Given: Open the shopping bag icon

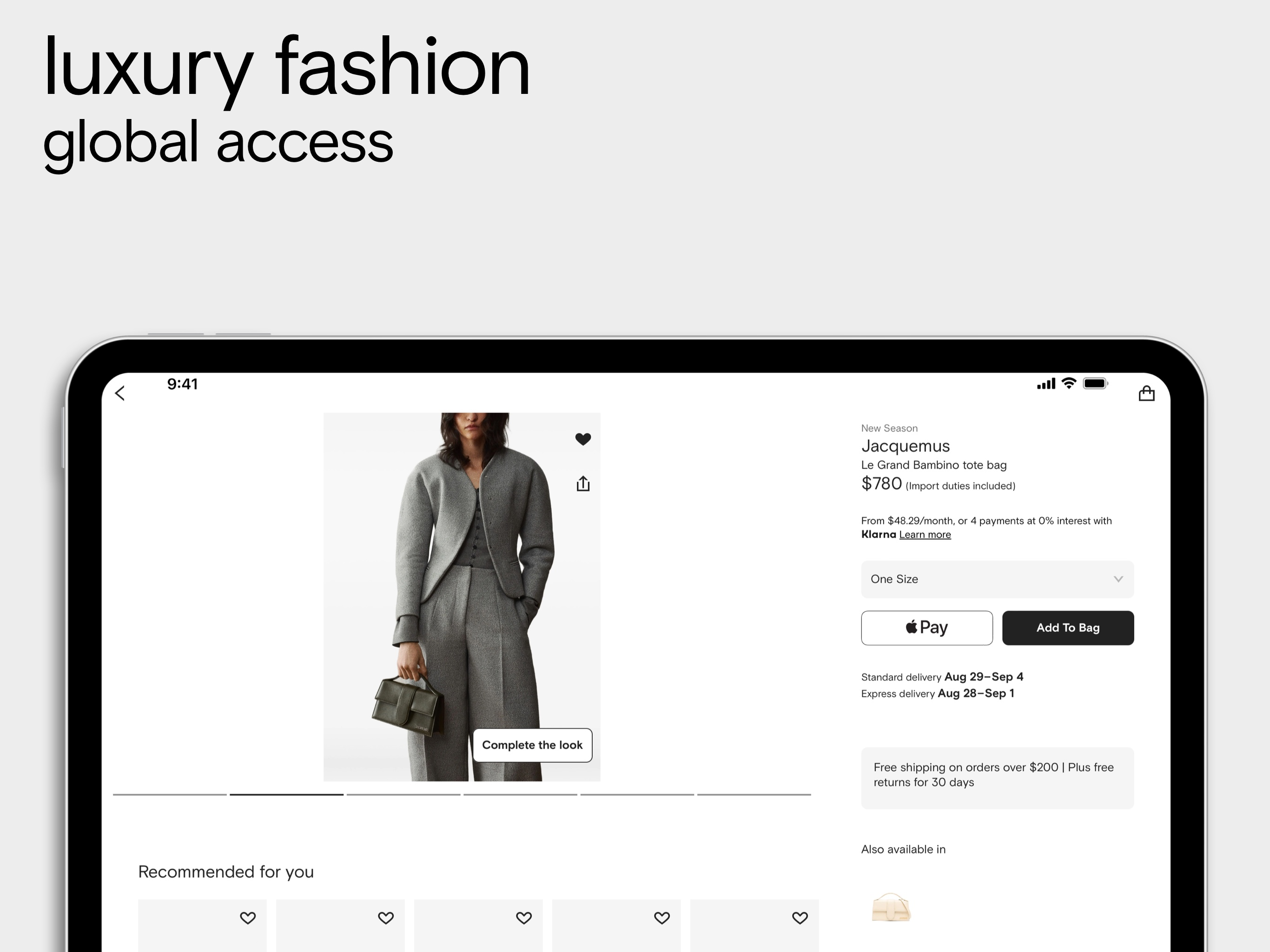Looking at the screenshot, I should coord(1146,393).
